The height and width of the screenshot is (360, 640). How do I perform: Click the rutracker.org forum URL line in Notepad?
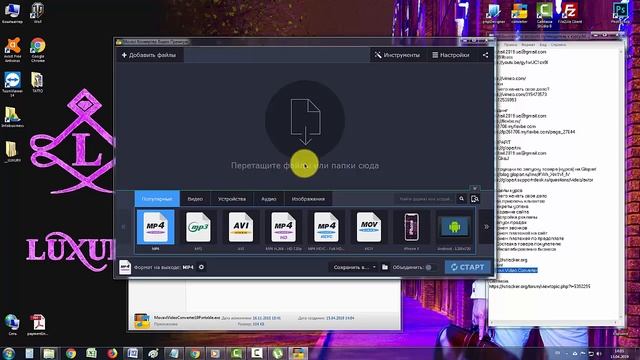coord(540,287)
